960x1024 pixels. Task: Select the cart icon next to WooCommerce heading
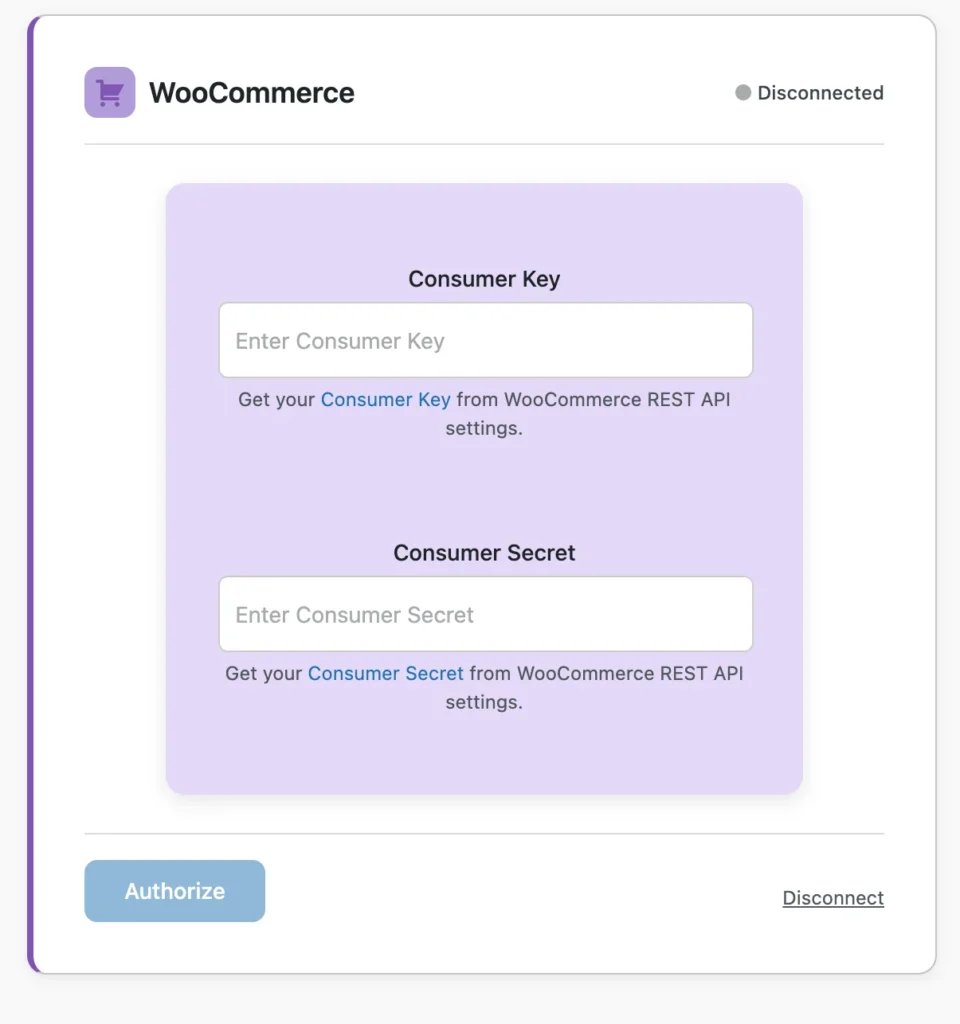(x=109, y=91)
